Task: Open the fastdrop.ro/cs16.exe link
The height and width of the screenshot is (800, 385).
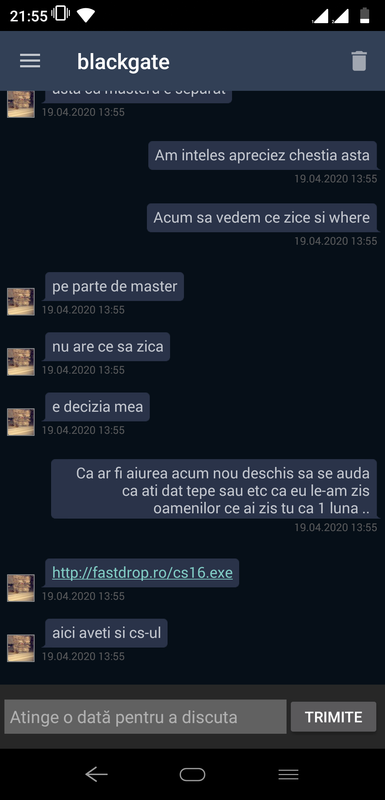Action: (x=142, y=573)
